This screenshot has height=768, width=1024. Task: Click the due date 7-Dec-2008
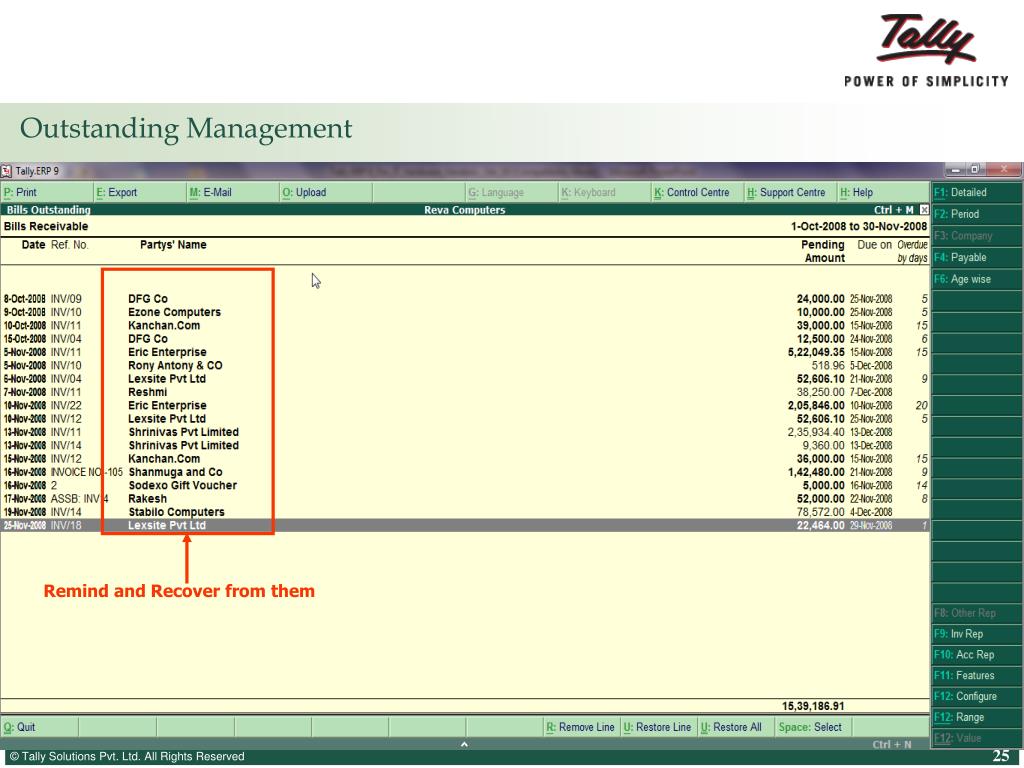pyautogui.click(x=871, y=392)
